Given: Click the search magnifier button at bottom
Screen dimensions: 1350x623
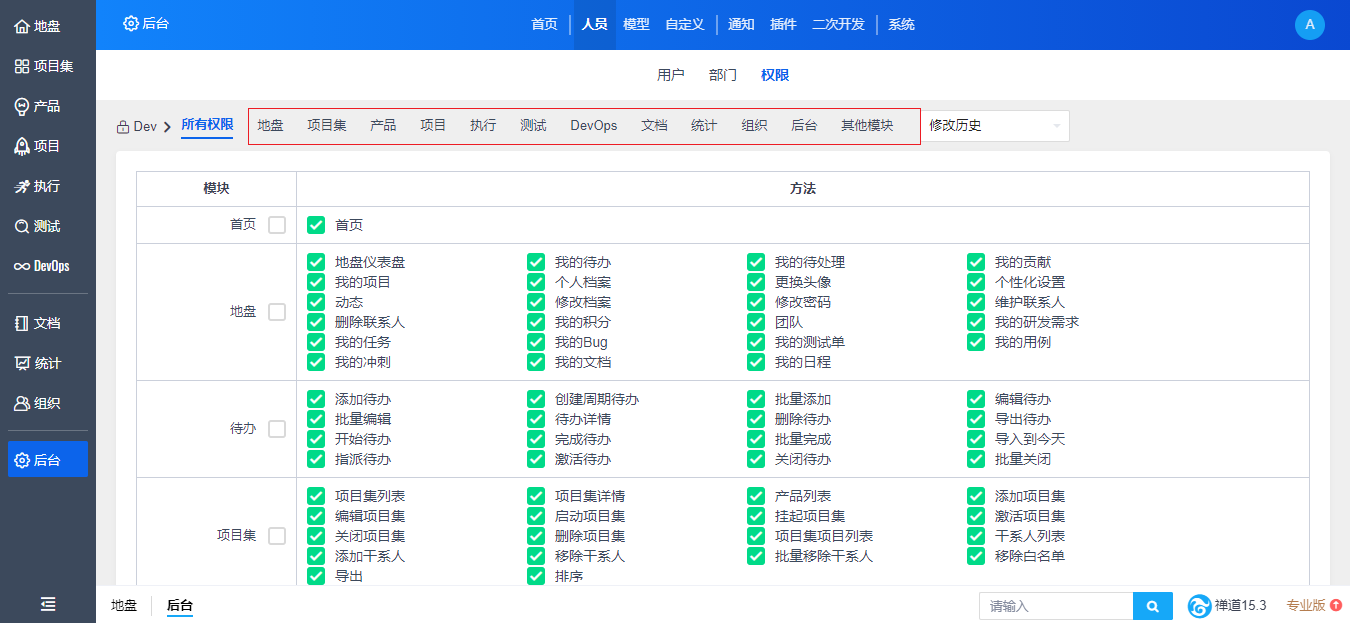Looking at the screenshot, I should tap(1152, 606).
